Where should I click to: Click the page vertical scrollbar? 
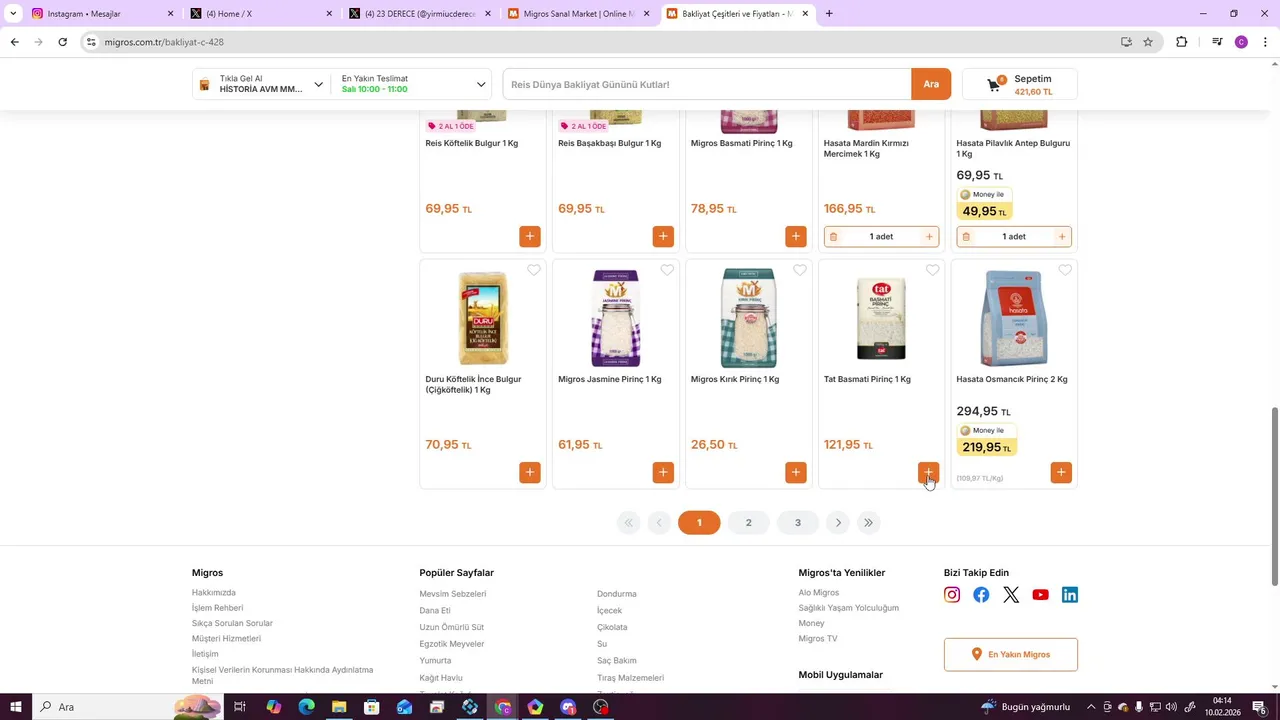coord(1274,497)
